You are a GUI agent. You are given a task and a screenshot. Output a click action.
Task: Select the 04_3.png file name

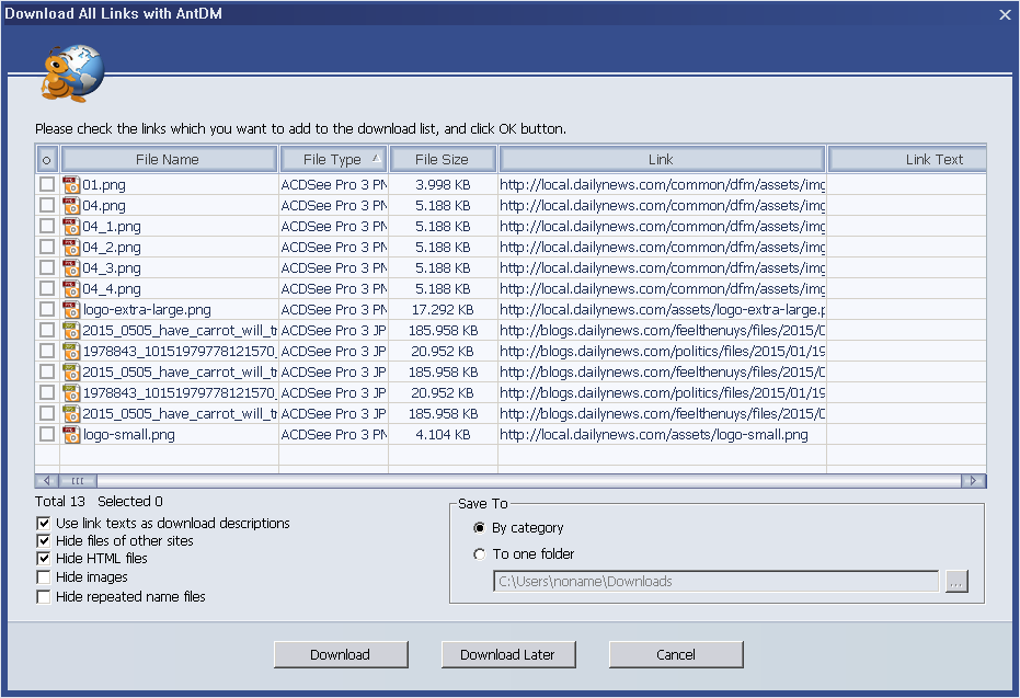[x=112, y=268]
